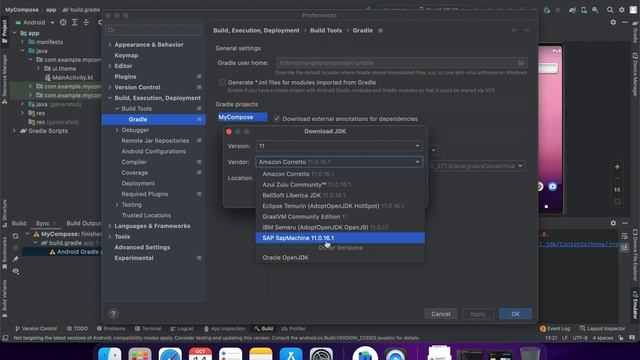Expand Languages & Frameworks settings
This screenshot has width=640, height=360.
[109, 226]
